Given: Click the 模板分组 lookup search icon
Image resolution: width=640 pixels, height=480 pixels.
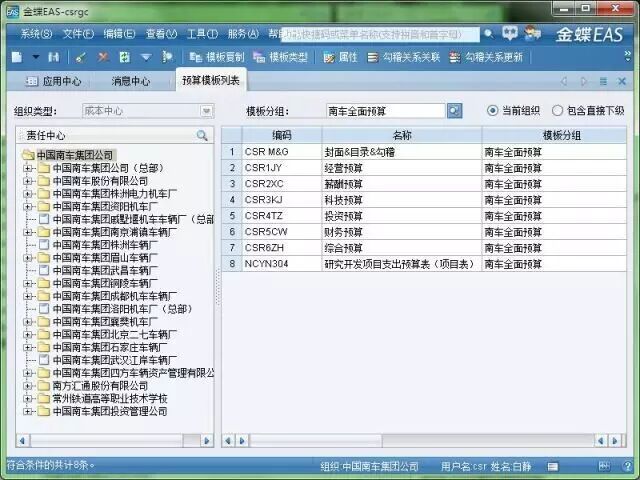Looking at the screenshot, I should pyautogui.click(x=455, y=111).
